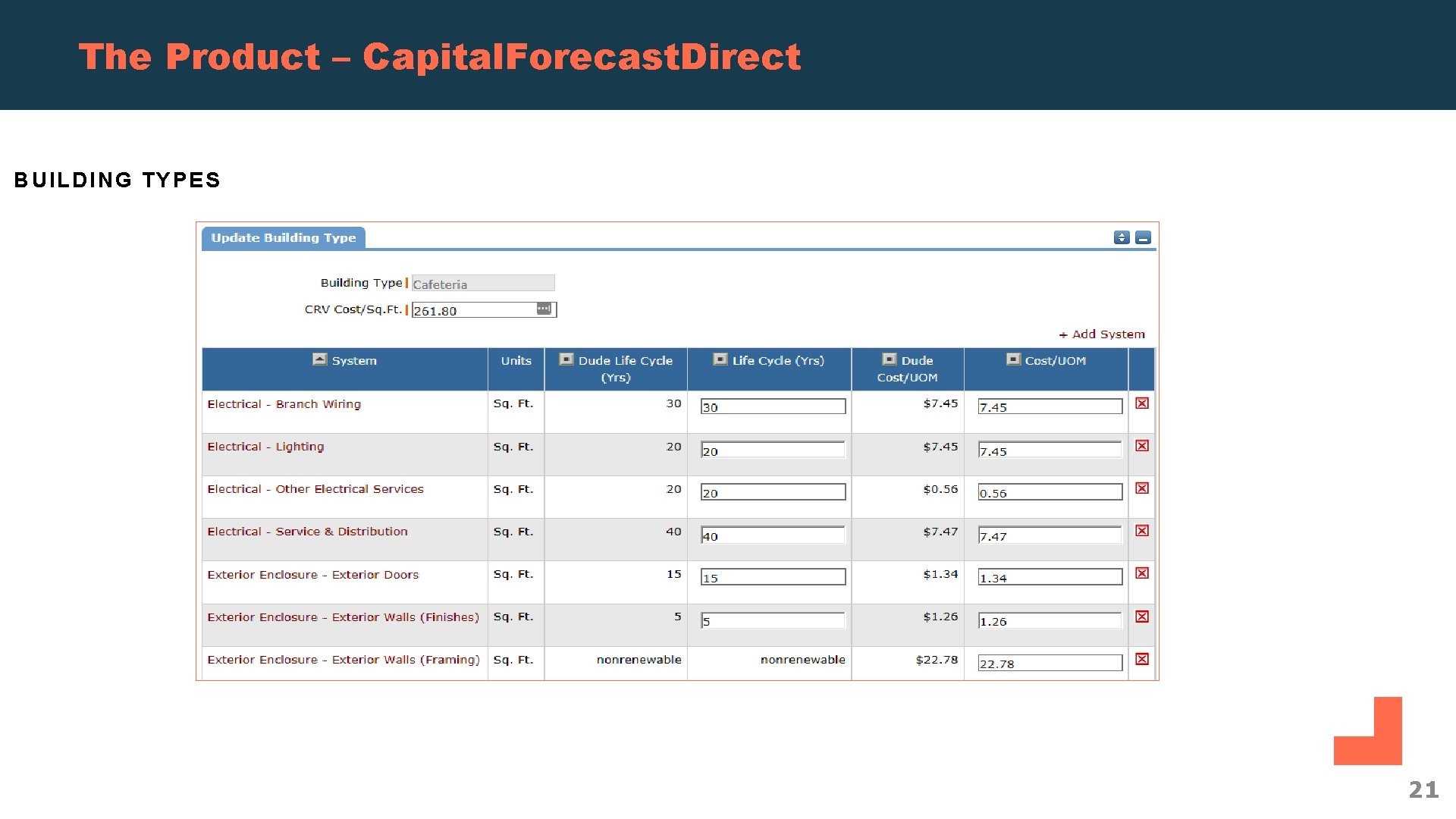Viewport: 1456px width, 819px height.
Task: Minimize the Update Building Type panel
Action: 1144,238
